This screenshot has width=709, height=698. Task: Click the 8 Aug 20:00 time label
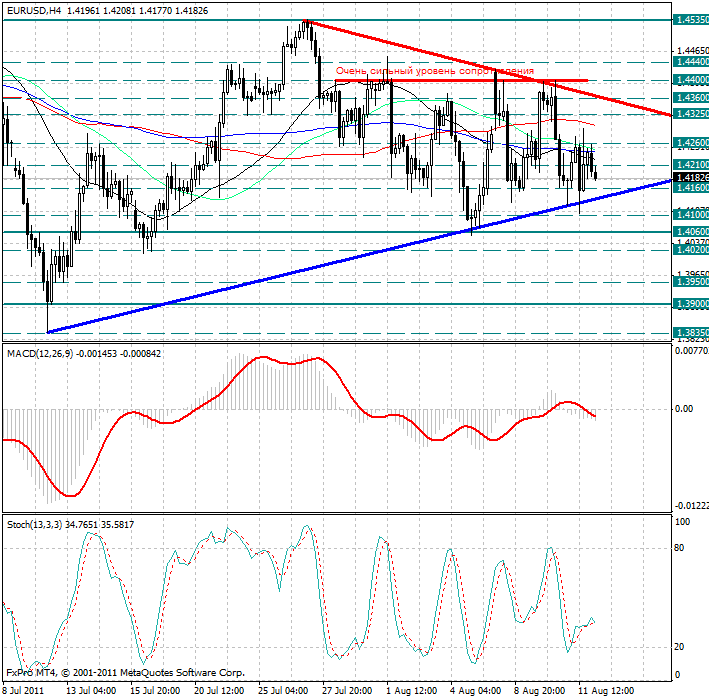(540, 691)
